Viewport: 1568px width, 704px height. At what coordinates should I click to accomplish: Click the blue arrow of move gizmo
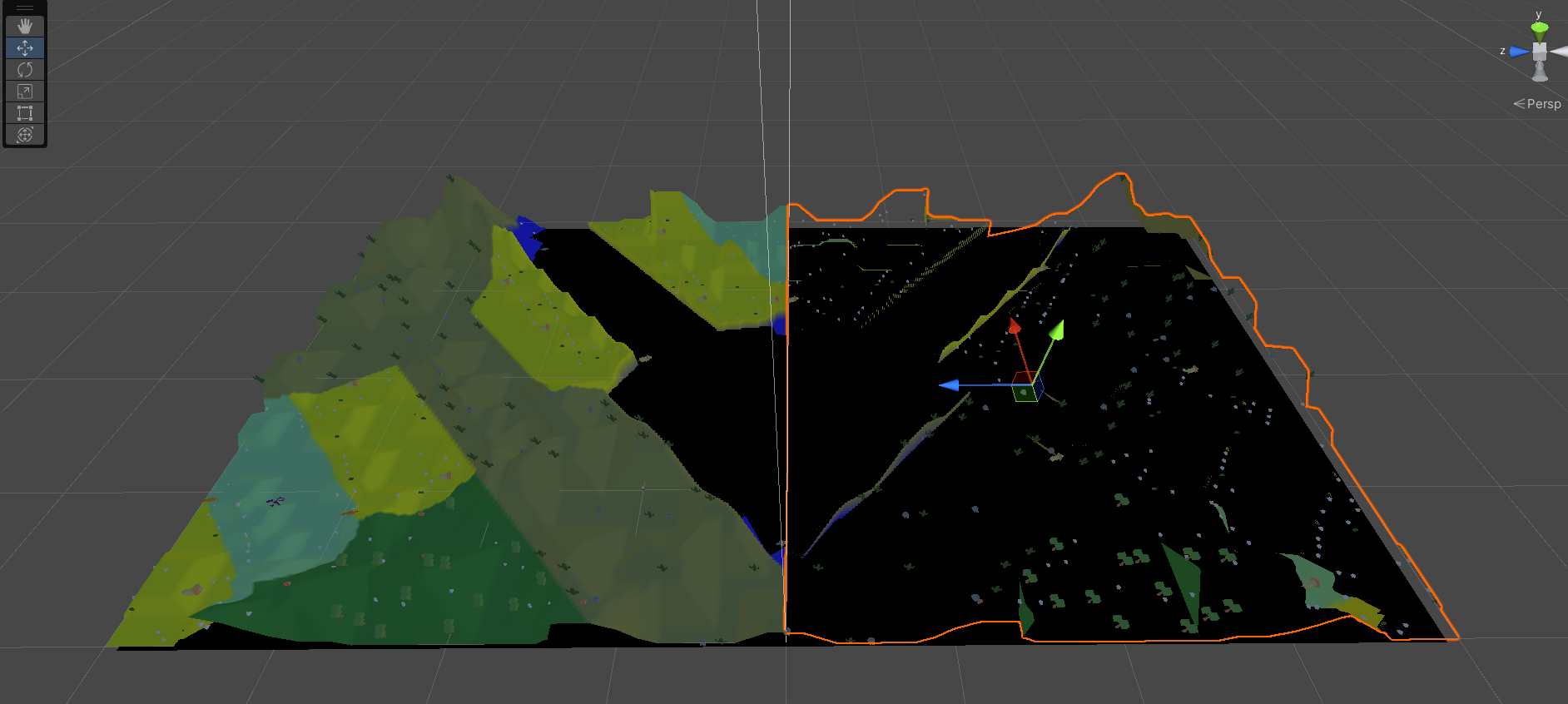(x=949, y=385)
